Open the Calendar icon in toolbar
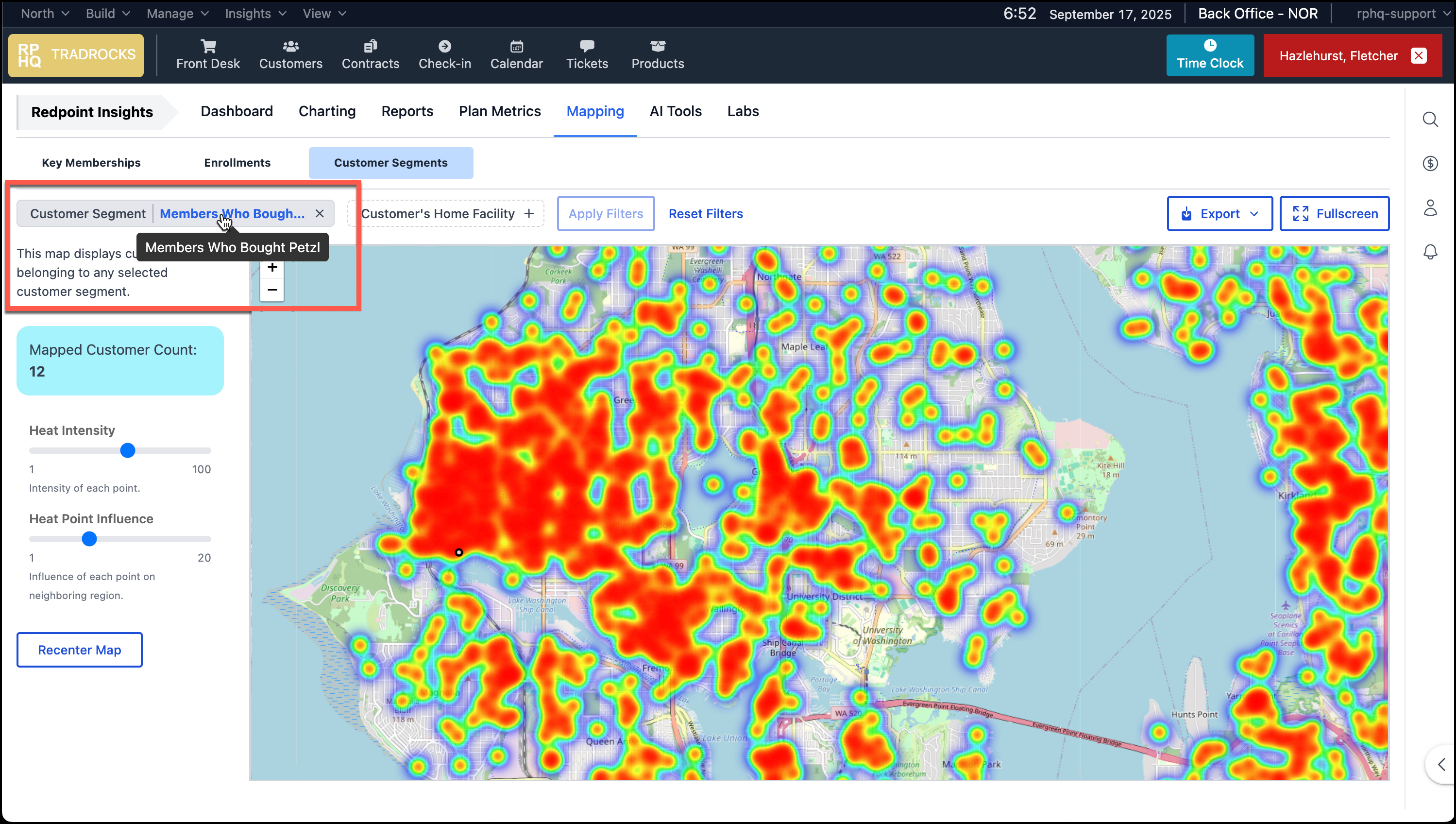 click(516, 47)
